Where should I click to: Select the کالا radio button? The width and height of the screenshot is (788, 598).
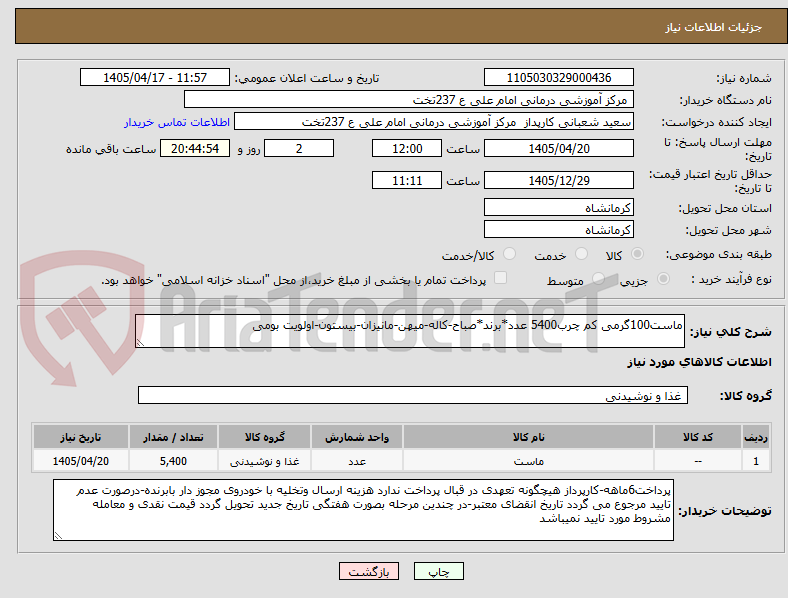(637, 254)
